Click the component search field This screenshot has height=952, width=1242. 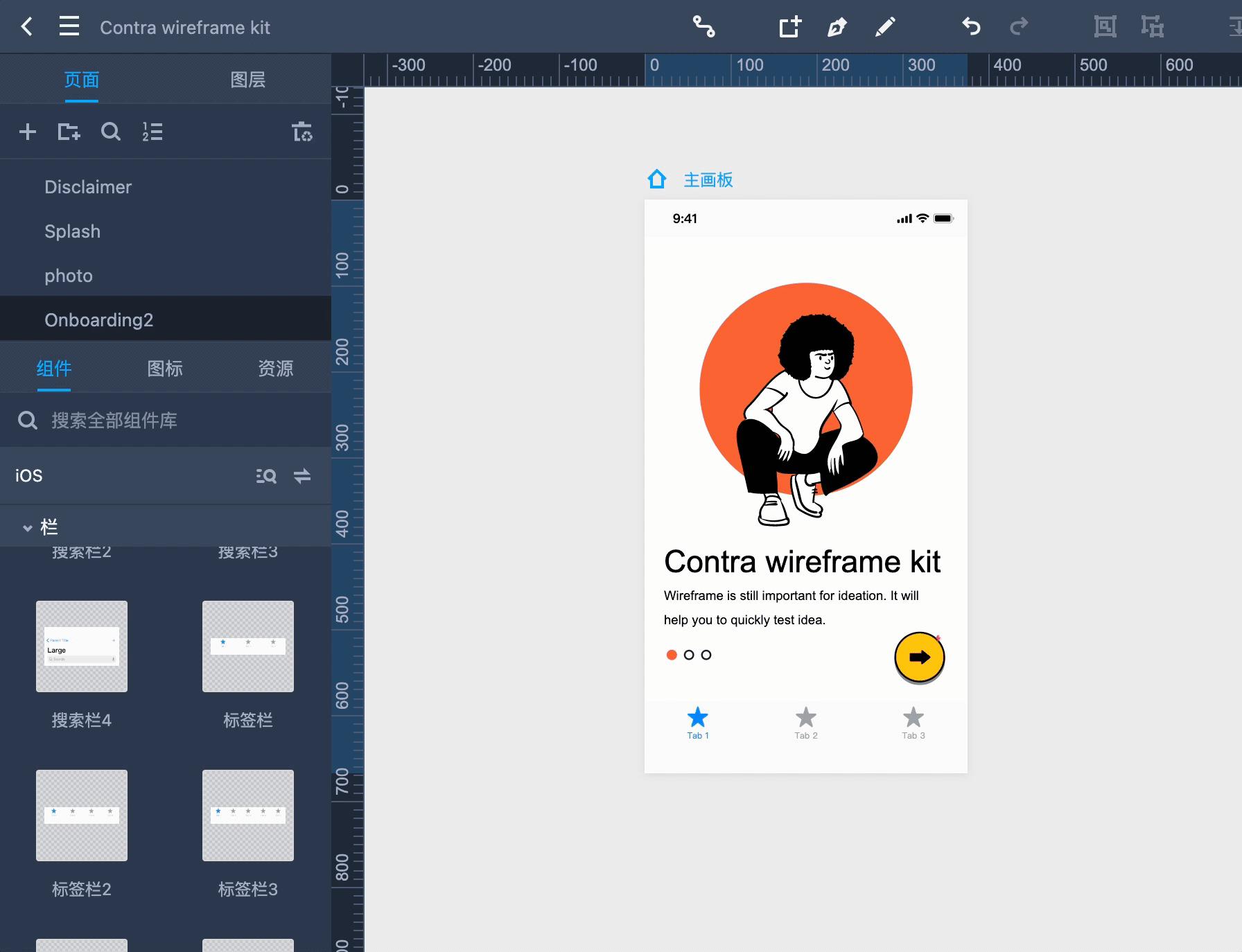(166, 421)
